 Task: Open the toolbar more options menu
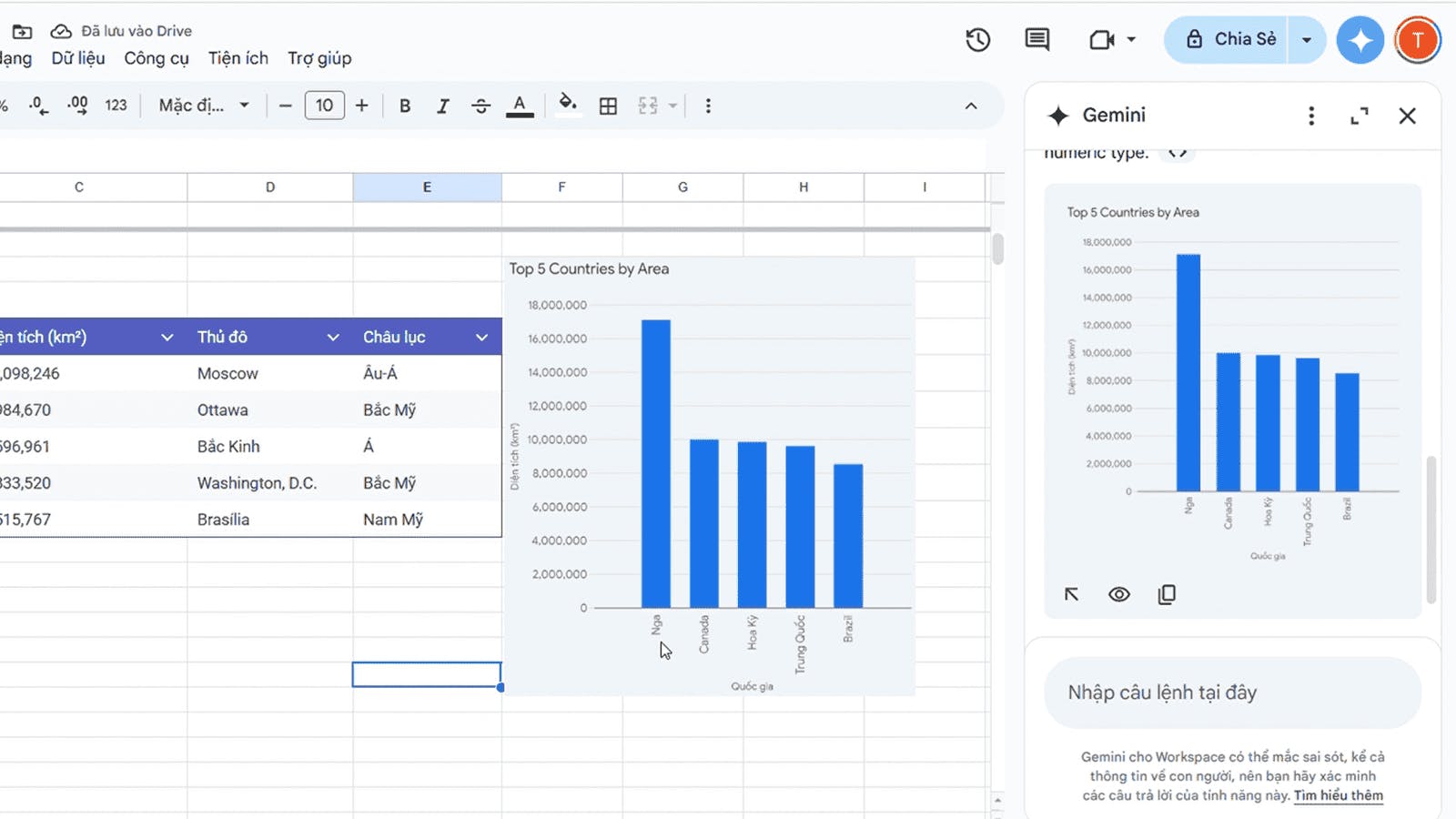pos(708,106)
